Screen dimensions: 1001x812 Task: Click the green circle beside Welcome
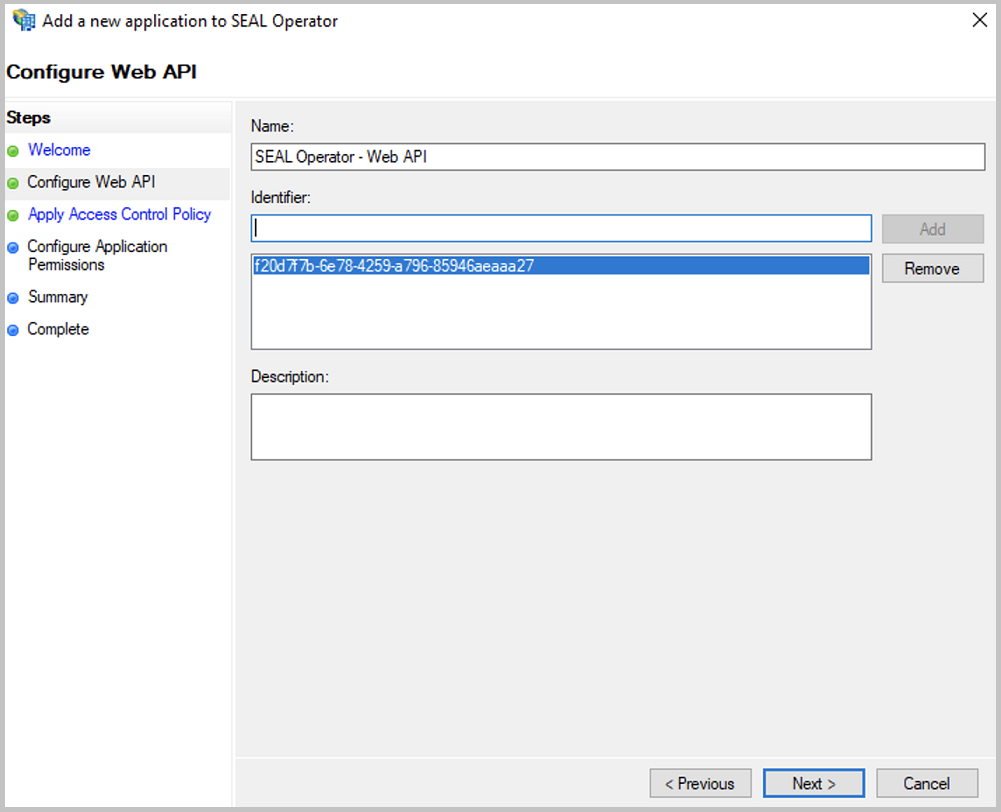point(13,150)
